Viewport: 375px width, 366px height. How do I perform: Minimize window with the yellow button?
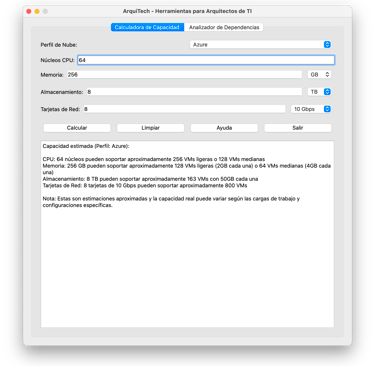[x=37, y=11]
